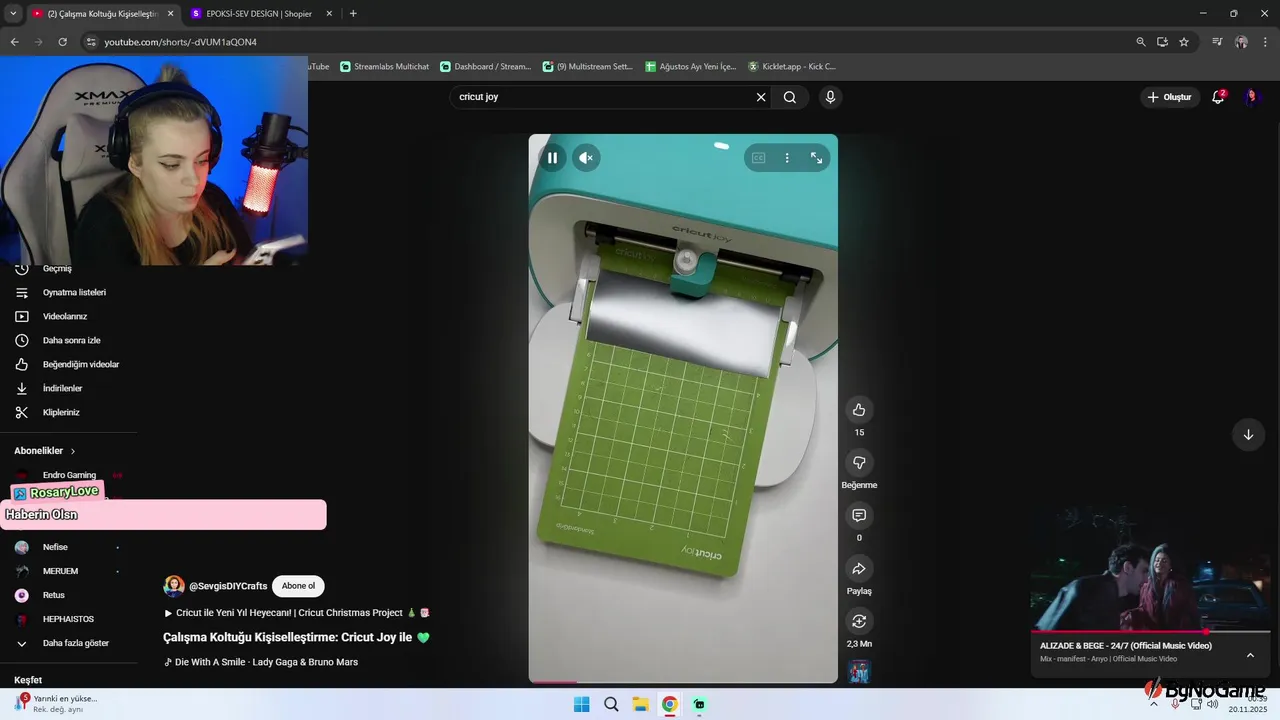This screenshot has height=720, width=1280.
Task: Reload the page
Action: tap(62, 42)
